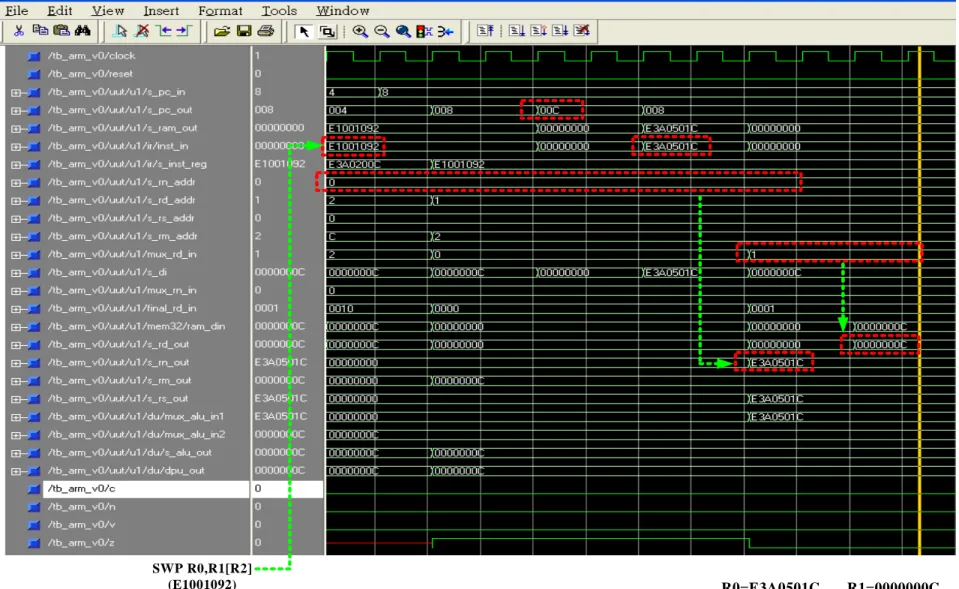
Task: Open the Window menu
Action: click(x=342, y=10)
